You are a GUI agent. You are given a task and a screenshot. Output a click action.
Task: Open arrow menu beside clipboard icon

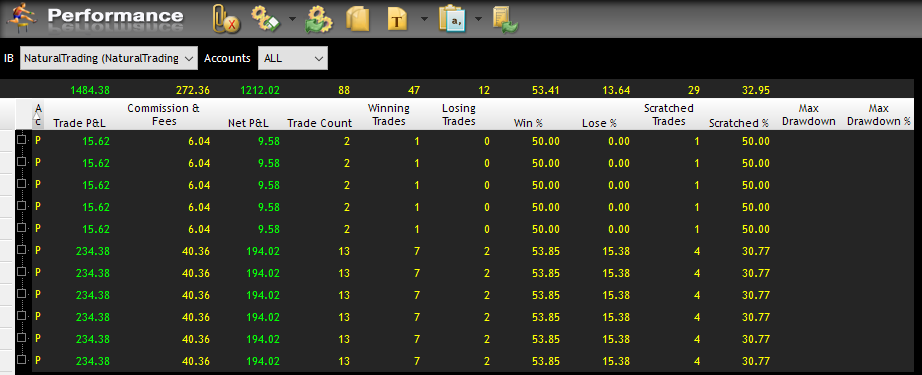tap(478, 19)
